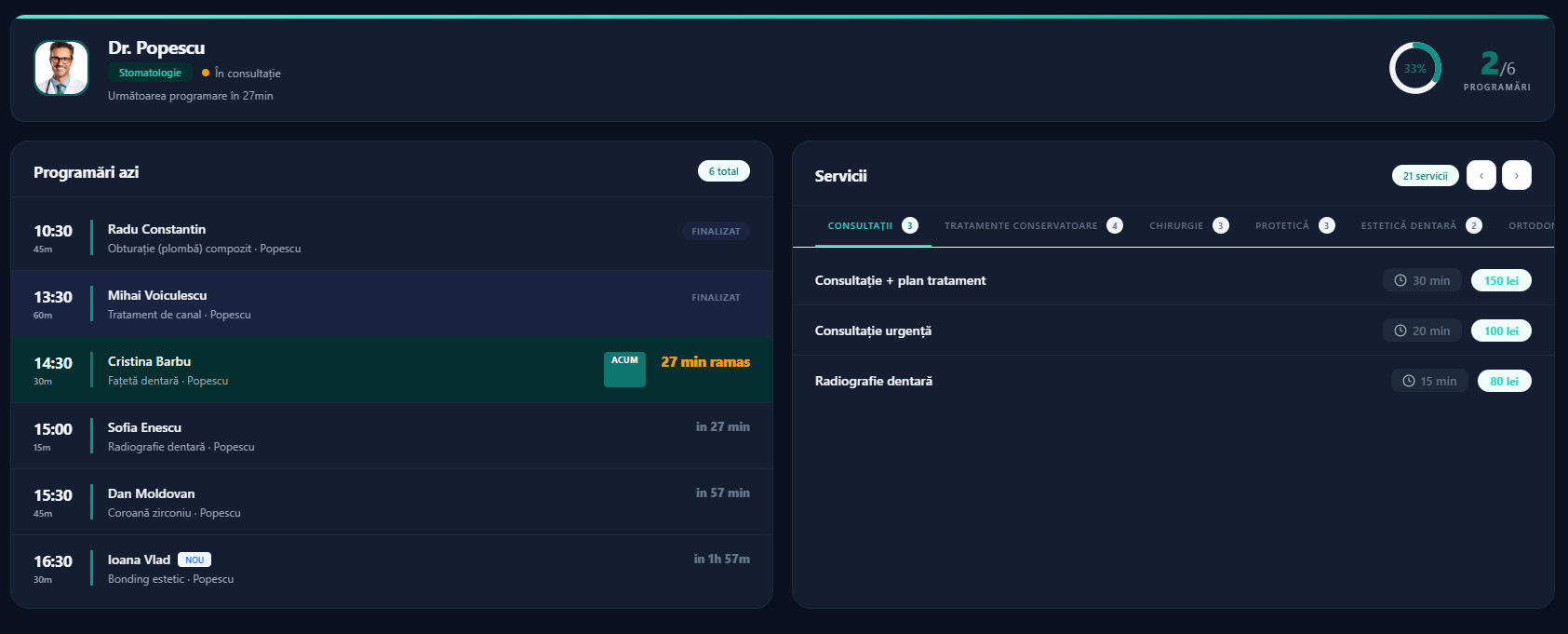Click 'Bonding estetic · Popescu' description

point(171,579)
